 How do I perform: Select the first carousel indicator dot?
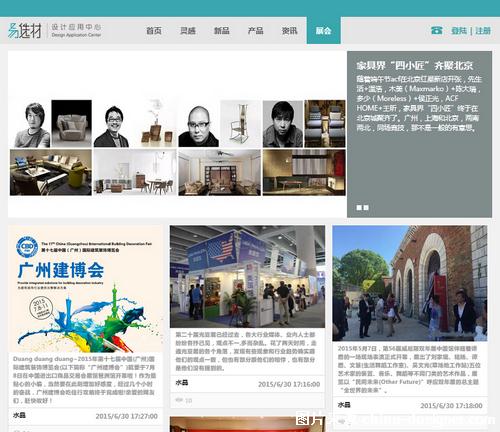pyautogui.click(x=359, y=207)
